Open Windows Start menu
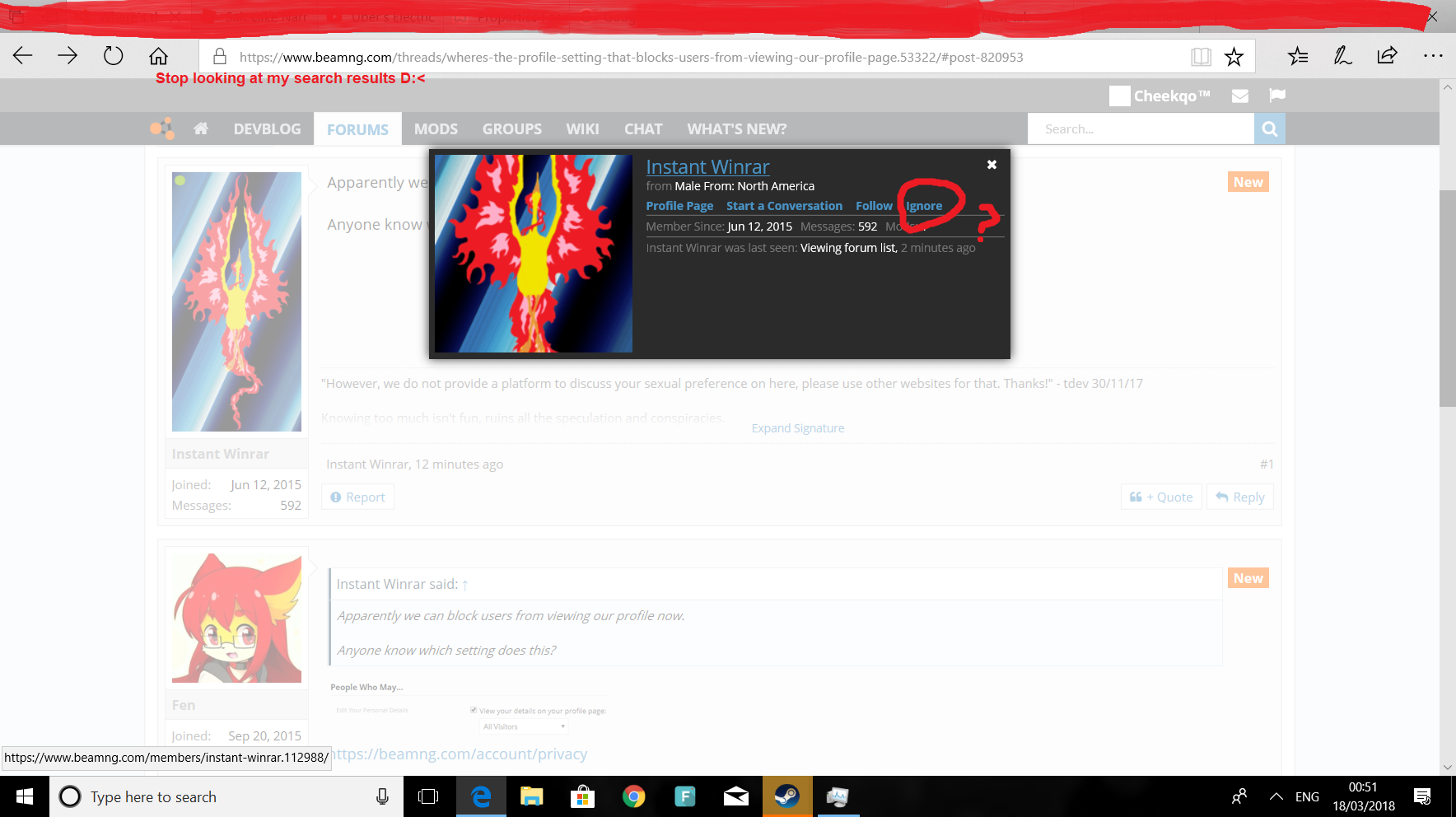The width and height of the screenshot is (1456, 817). click(25, 796)
